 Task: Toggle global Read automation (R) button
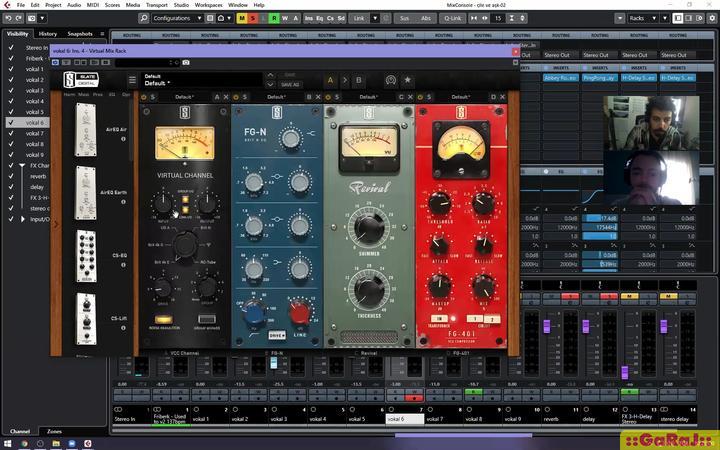[x=274, y=18]
